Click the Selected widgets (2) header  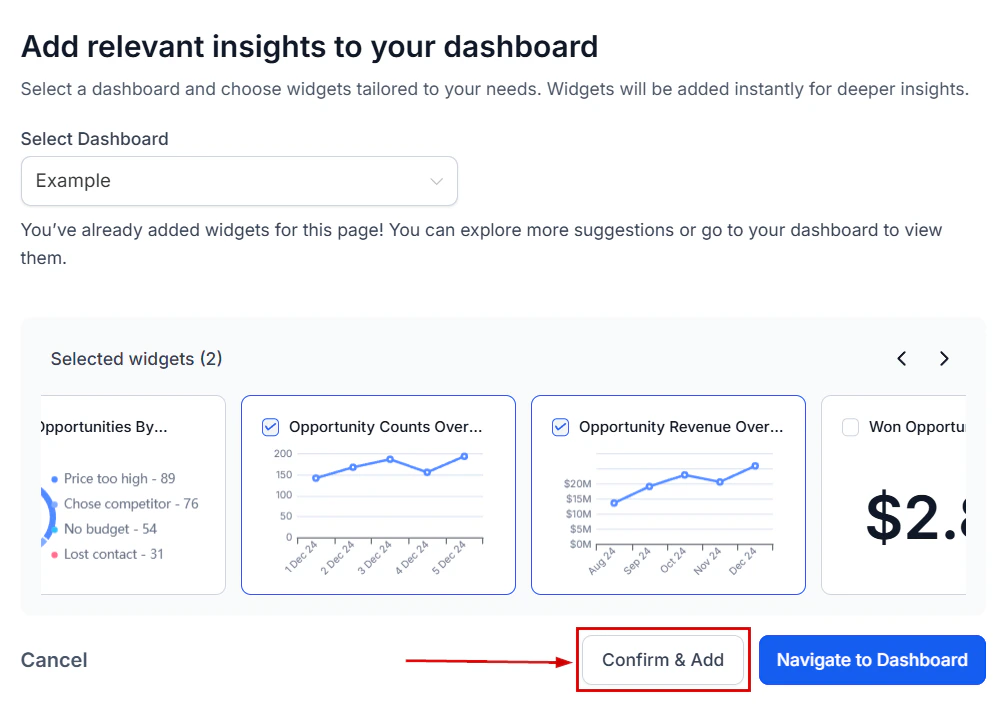pos(136,358)
